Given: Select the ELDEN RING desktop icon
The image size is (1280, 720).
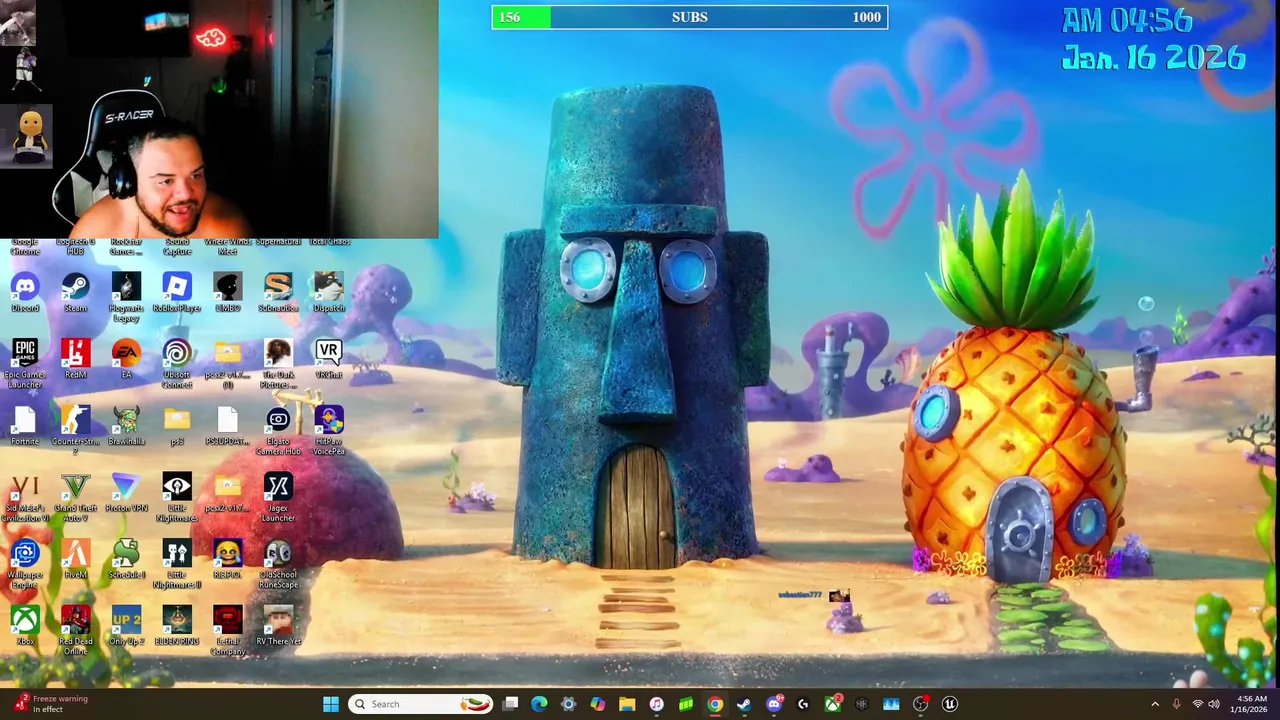Looking at the screenshot, I should (x=177, y=627).
